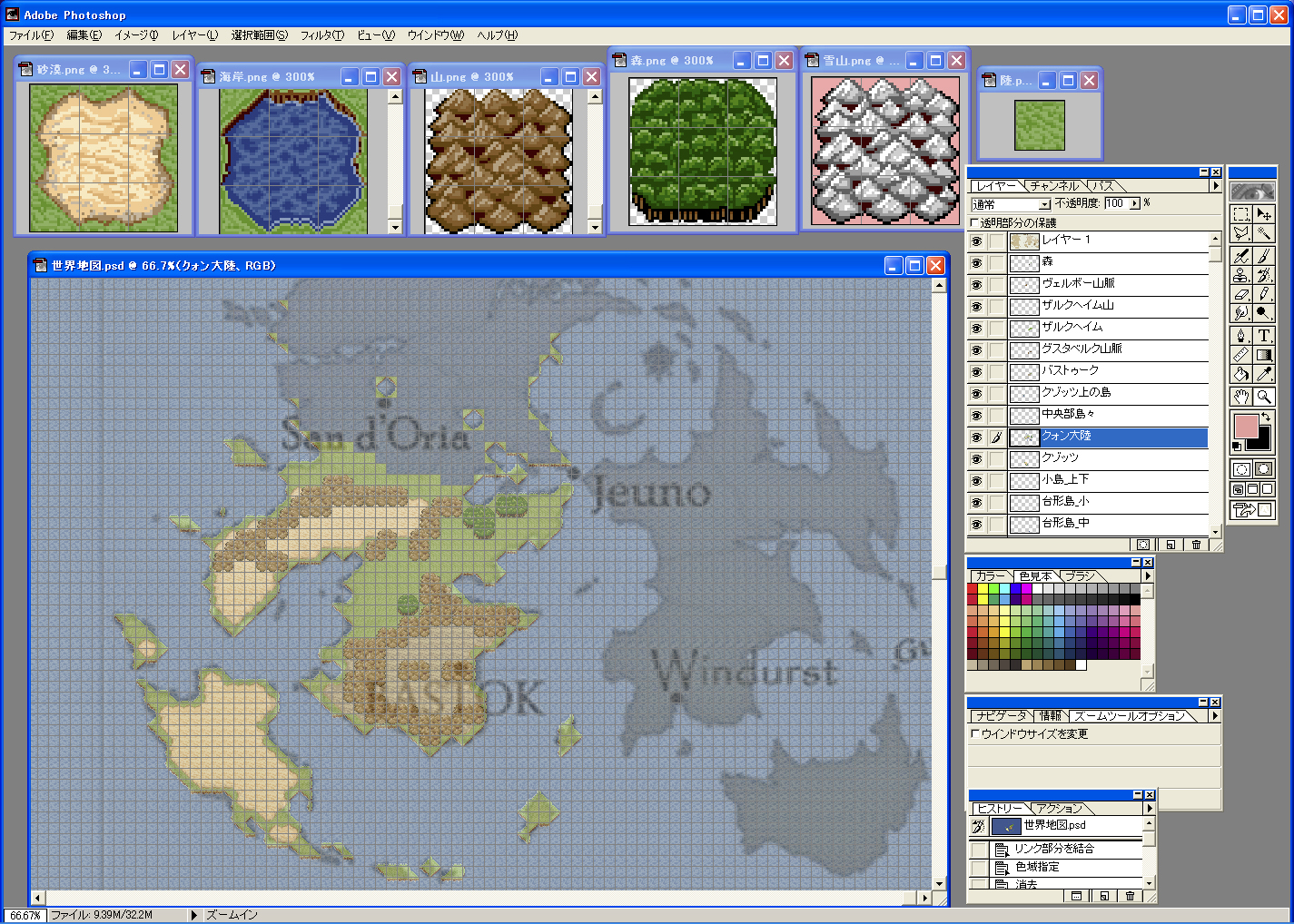Choose the Rubber Stamp tool
1294x924 pixels.
point(1241,275)
